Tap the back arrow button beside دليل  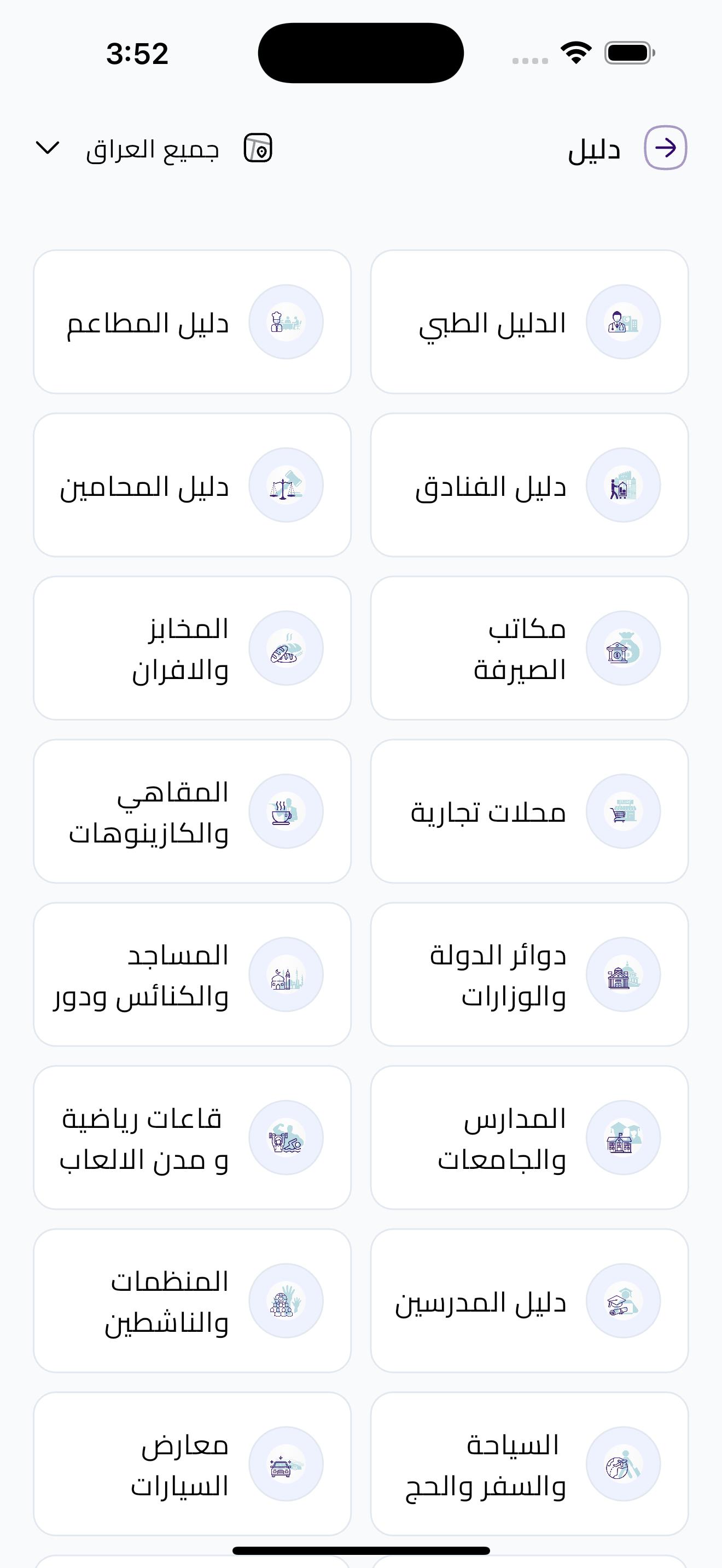(x=665, y=148)
